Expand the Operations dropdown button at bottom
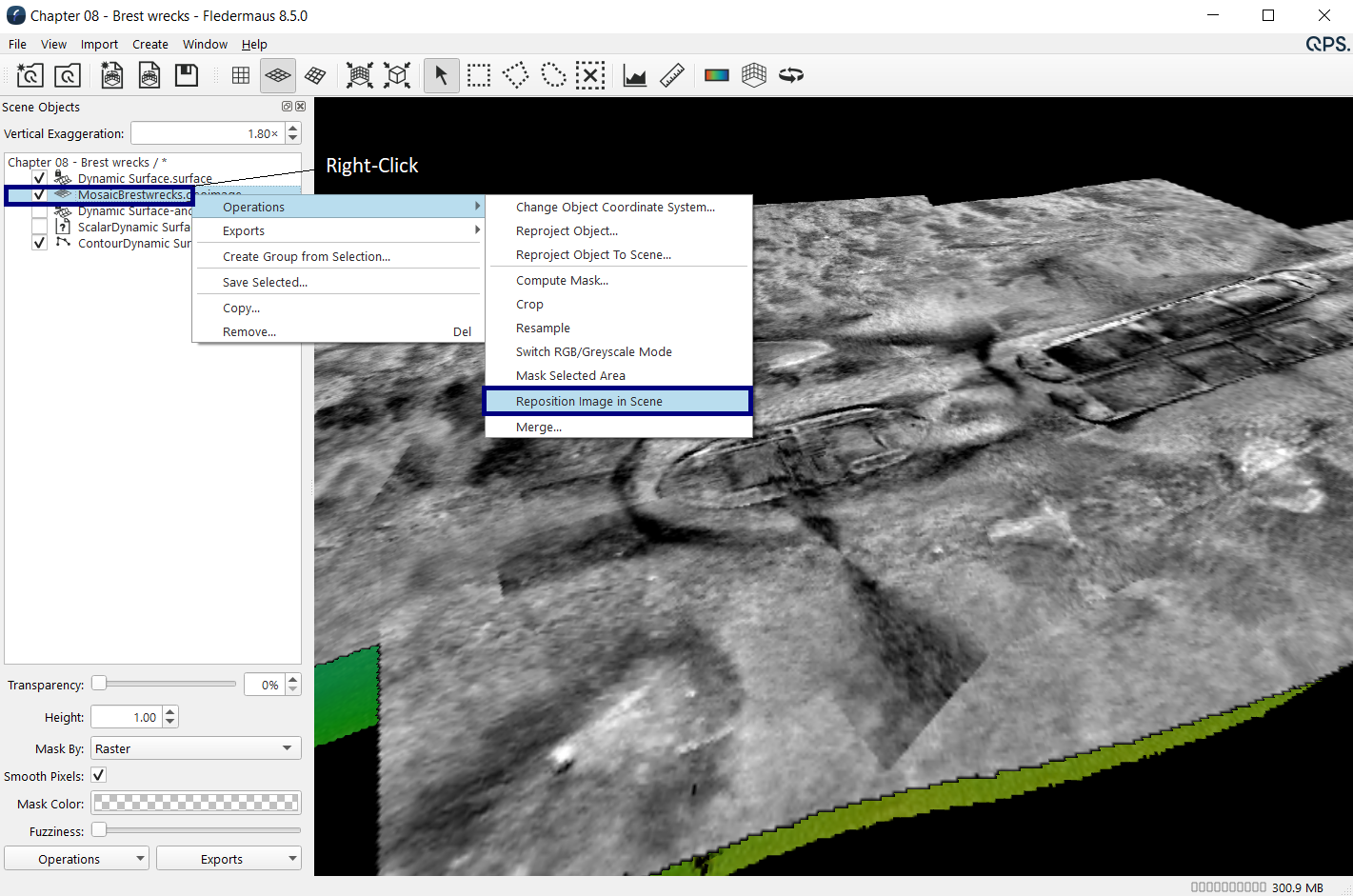 [x=76, y=859]
